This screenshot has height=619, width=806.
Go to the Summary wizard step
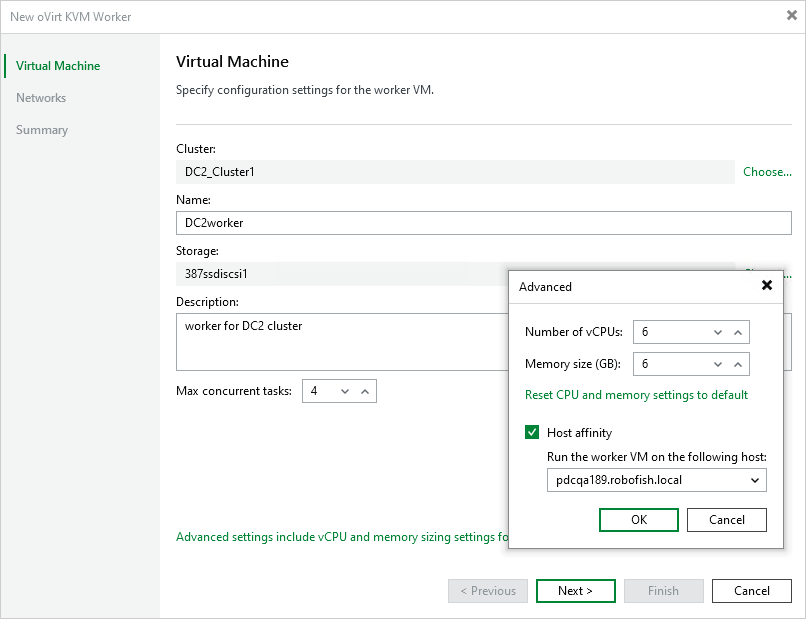pos(42,130)
